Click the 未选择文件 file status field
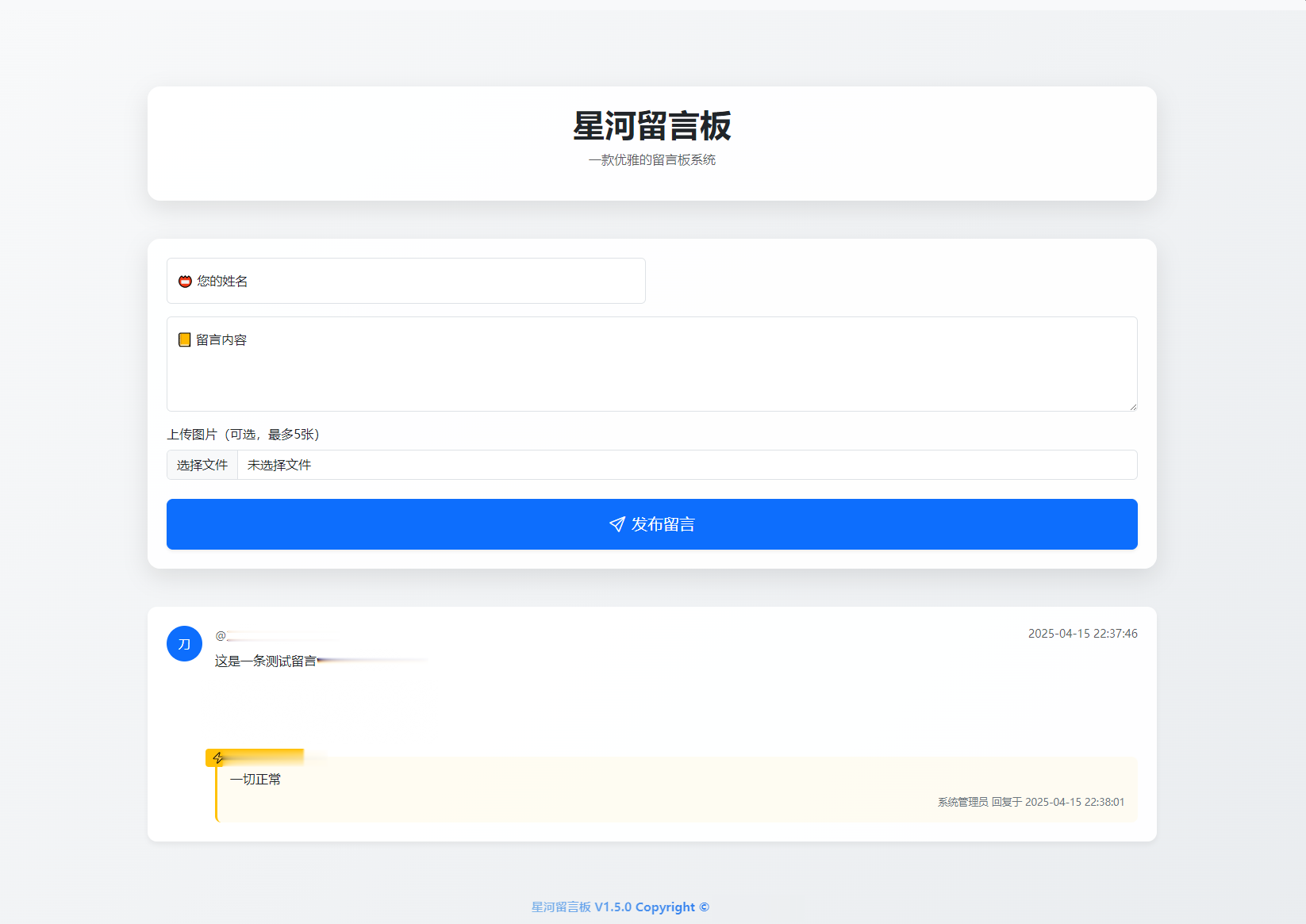 278,465
